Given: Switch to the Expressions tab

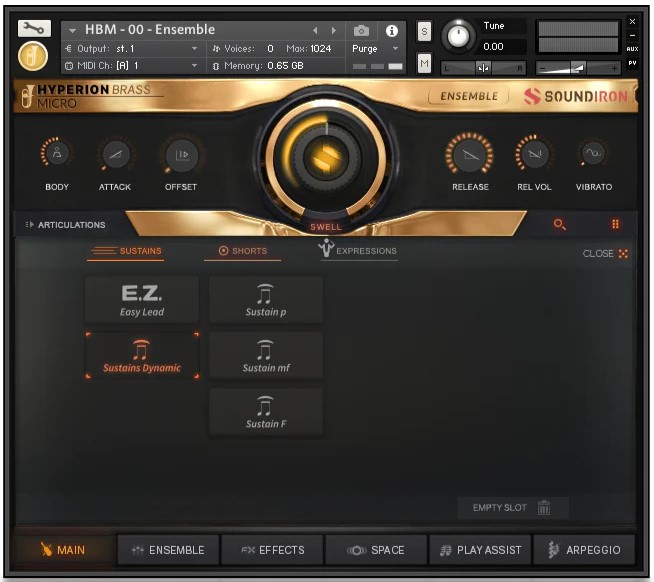Looking at the screenshot, I should pos(359,250).
